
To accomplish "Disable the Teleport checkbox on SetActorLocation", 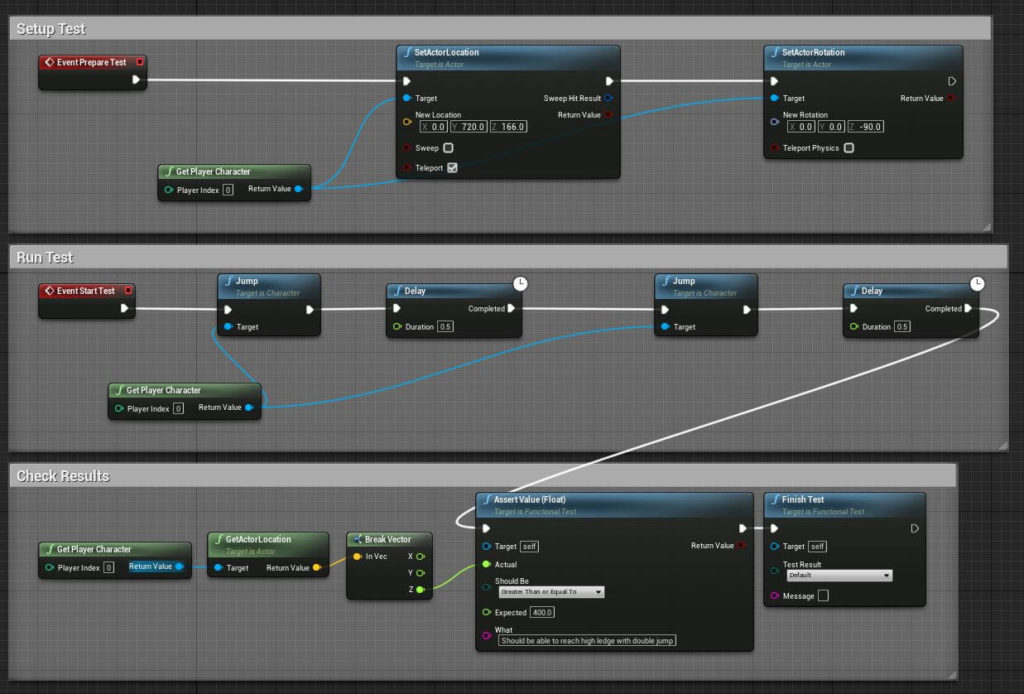I will [452, 167].
